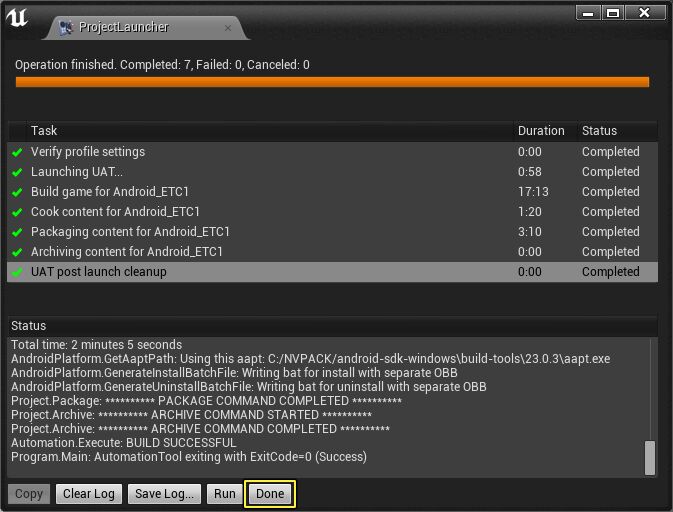Image resolution: width=673 pixels, height=512 pixels.
Task: Click green checkmark beside Verify profile settings
Action: (x=17, y=152)
